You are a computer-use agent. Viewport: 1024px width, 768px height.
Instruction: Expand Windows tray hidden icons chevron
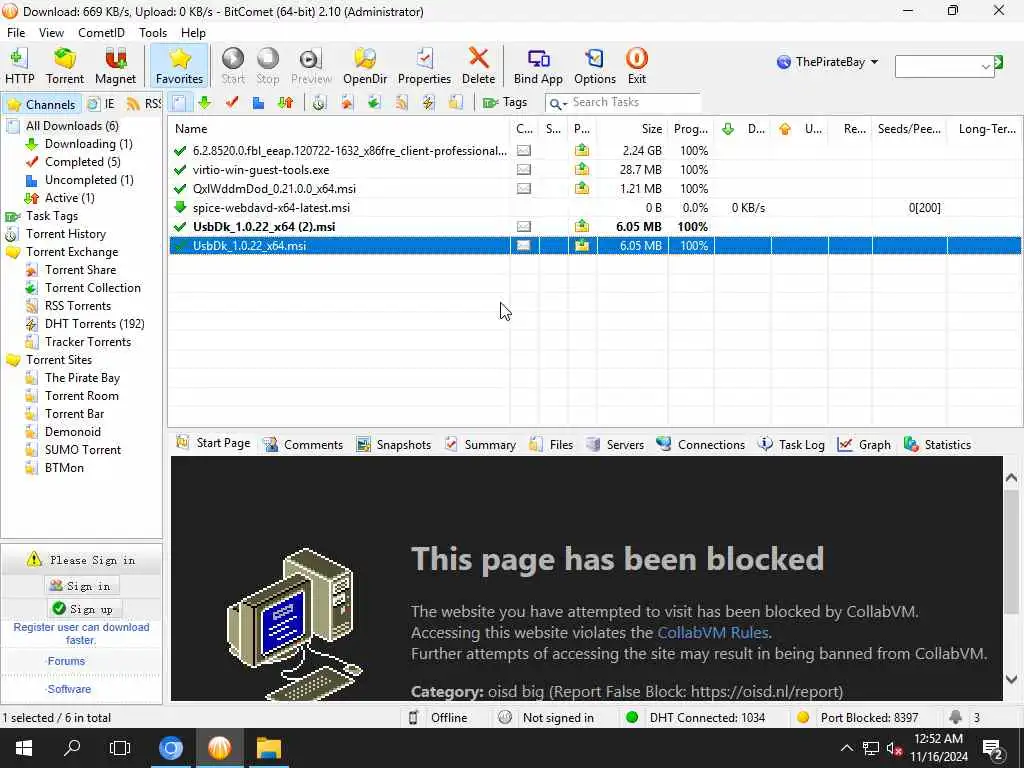click(x=846, y=748)
